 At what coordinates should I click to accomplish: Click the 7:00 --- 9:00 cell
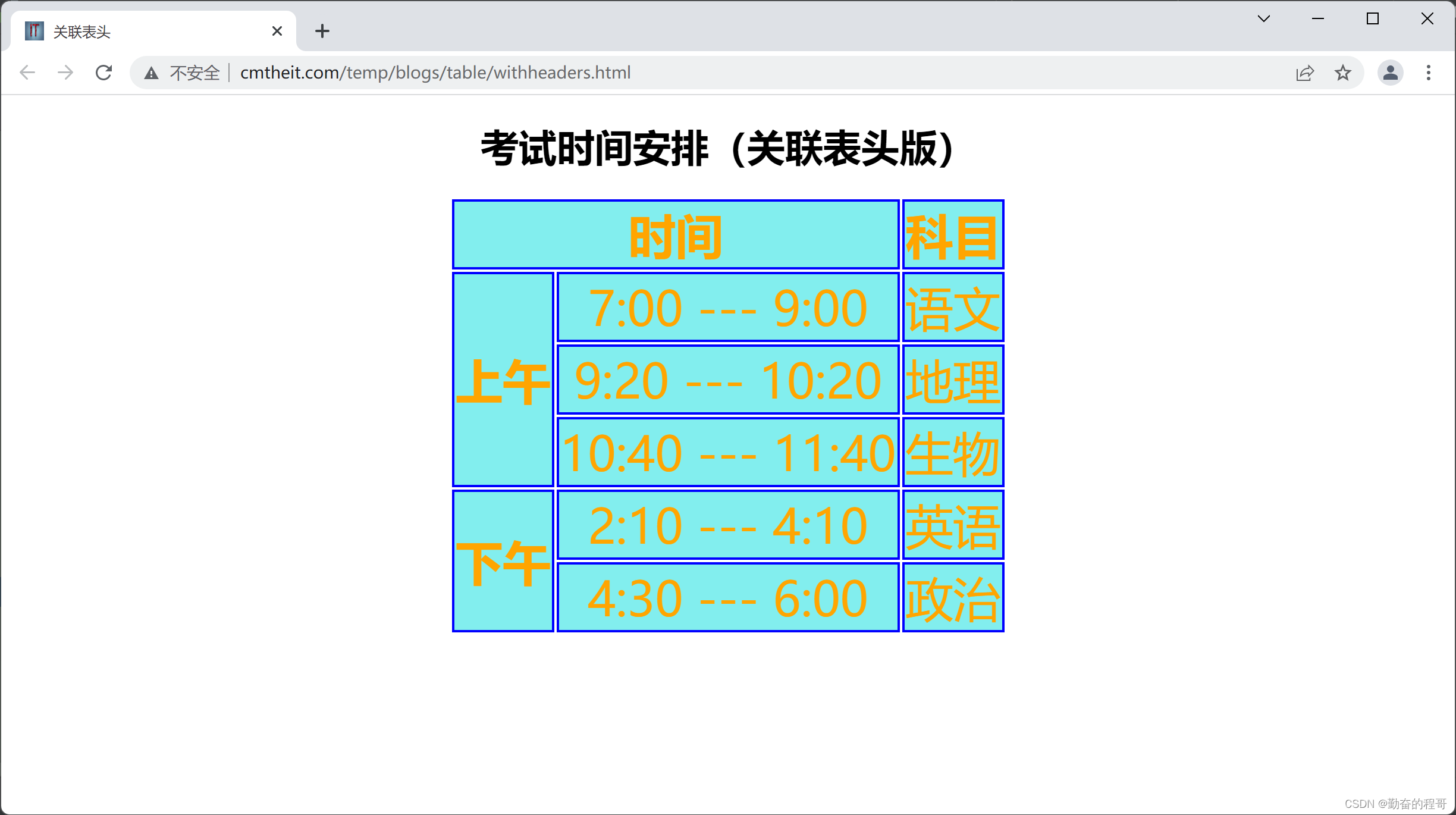coord(728,308)
